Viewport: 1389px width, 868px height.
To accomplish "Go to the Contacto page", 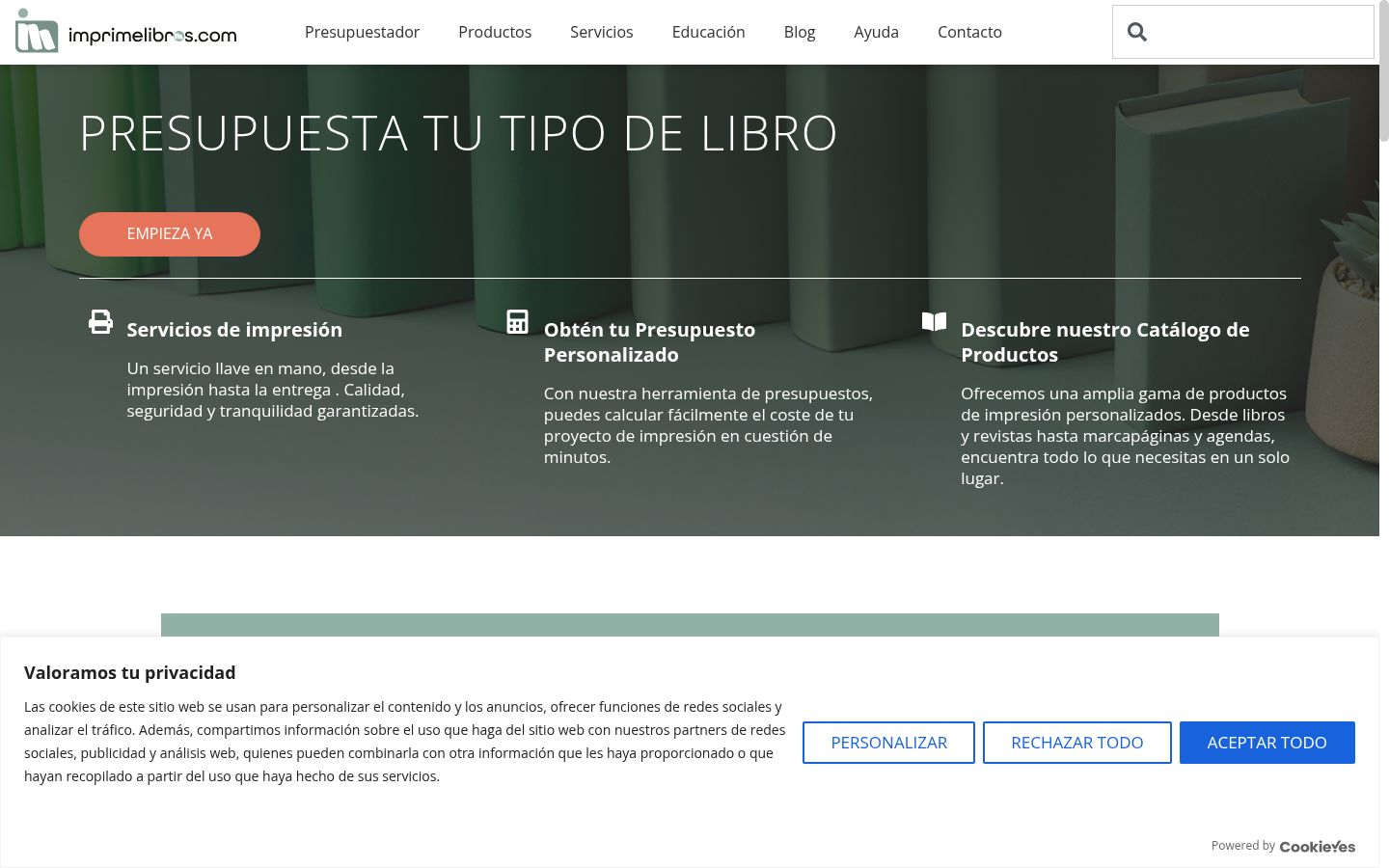I will [x=969, y=32].
